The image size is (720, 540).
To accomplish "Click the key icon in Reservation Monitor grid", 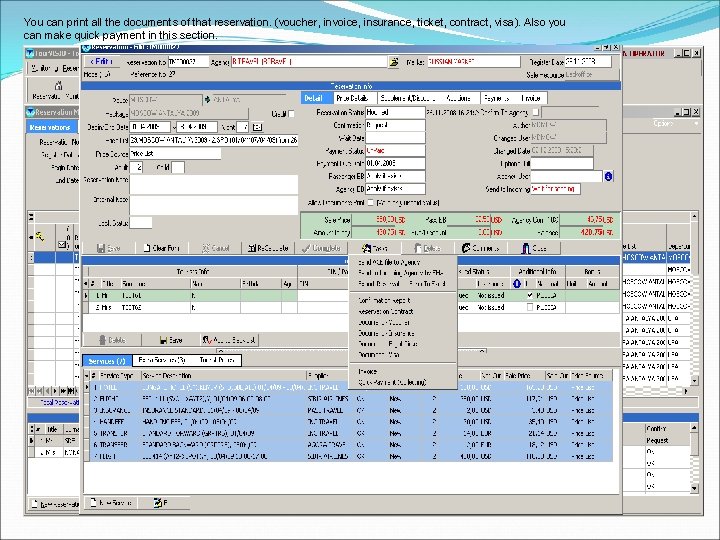I will (41, 237).
